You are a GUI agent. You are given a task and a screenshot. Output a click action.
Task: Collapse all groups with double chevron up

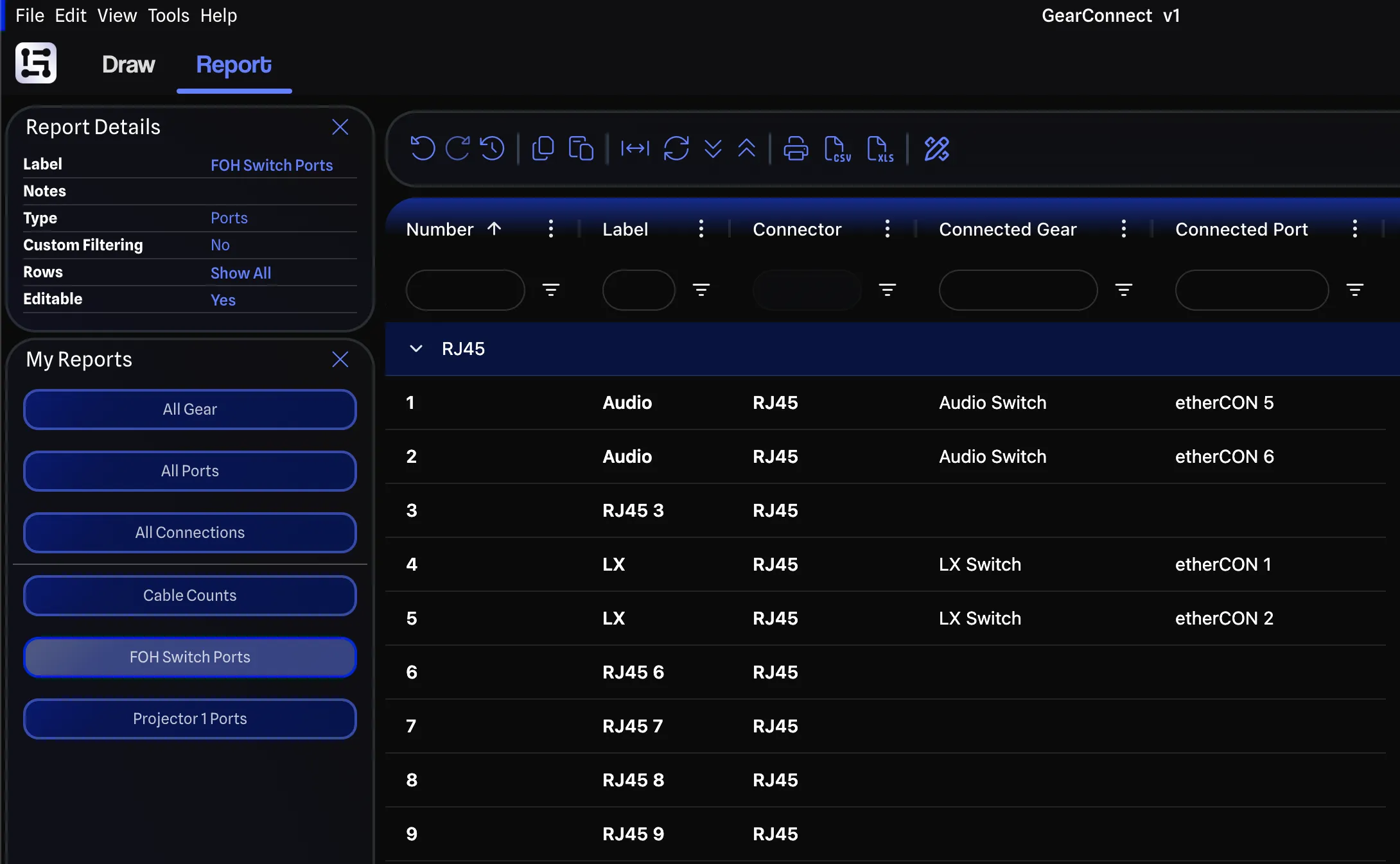click(746, 148)
